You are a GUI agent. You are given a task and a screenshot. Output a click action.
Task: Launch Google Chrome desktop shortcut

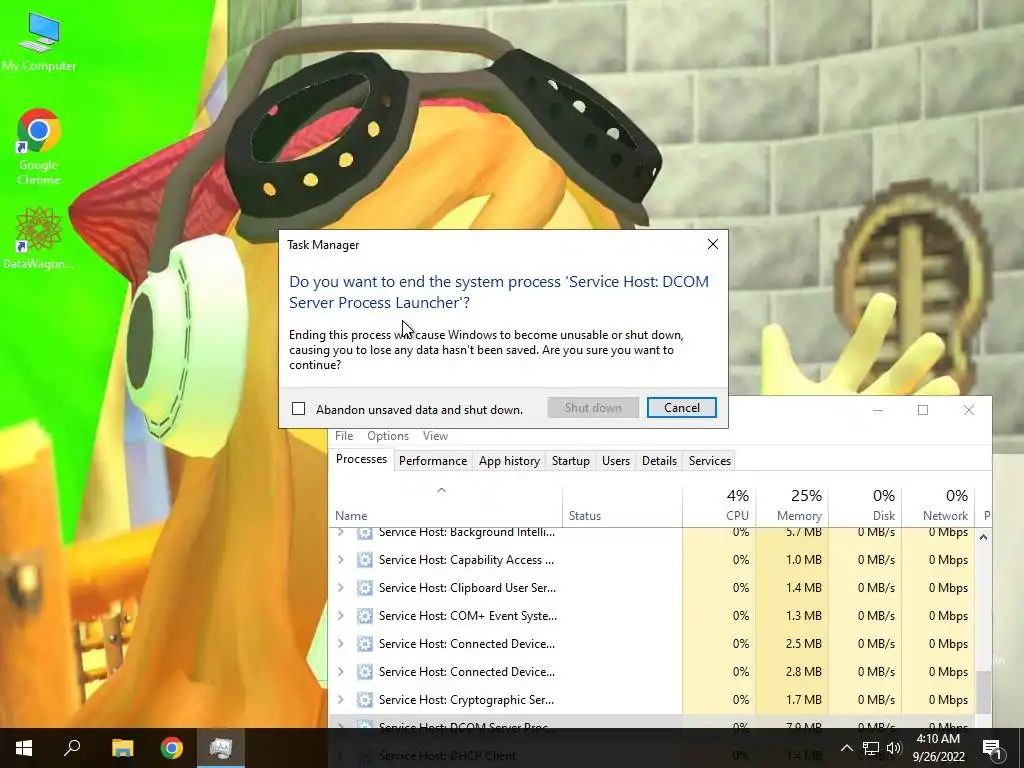39,147
